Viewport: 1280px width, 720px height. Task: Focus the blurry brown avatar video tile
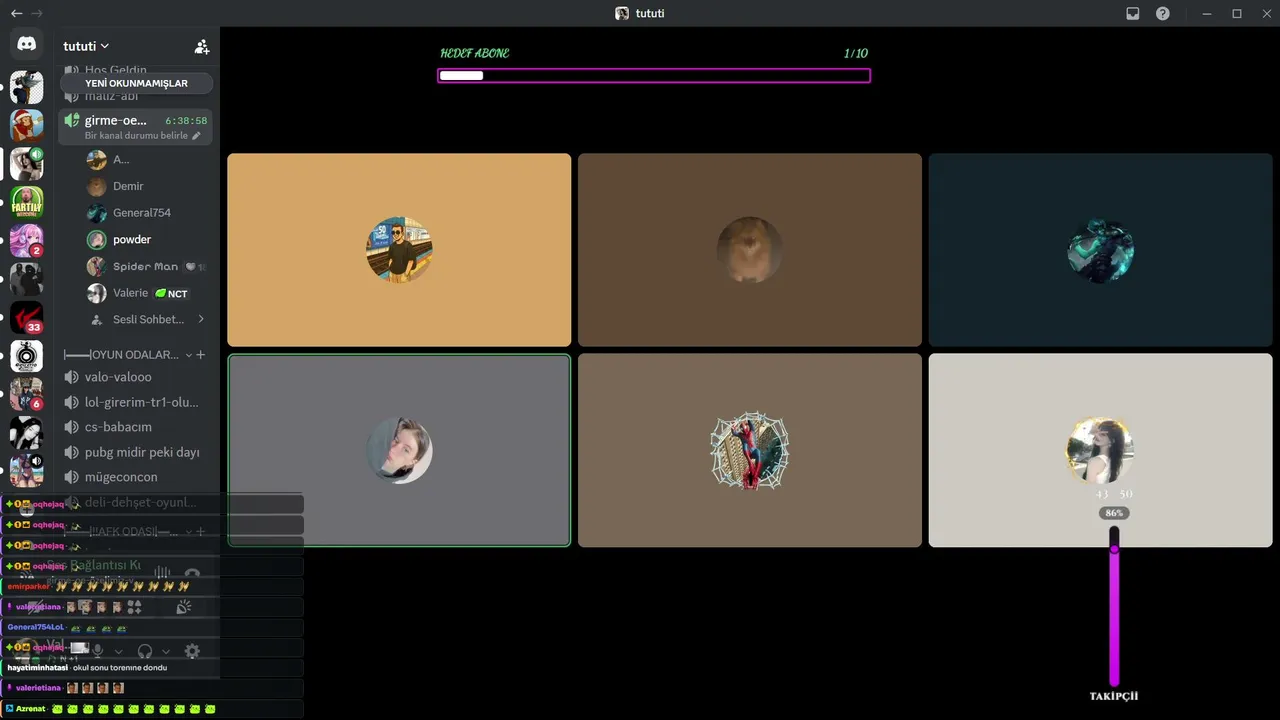coord(750,250)
